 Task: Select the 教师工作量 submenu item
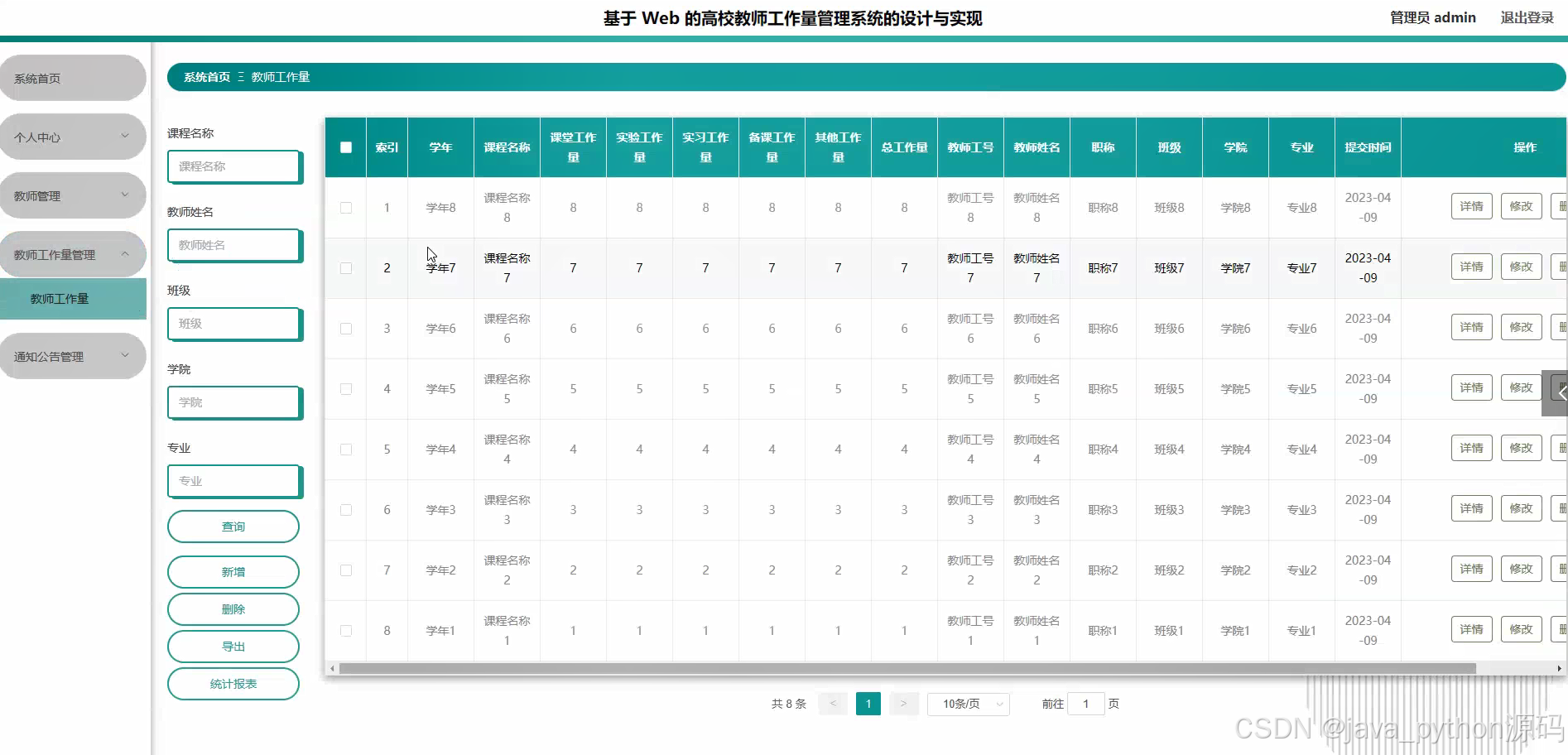click(x=73, y=299)
